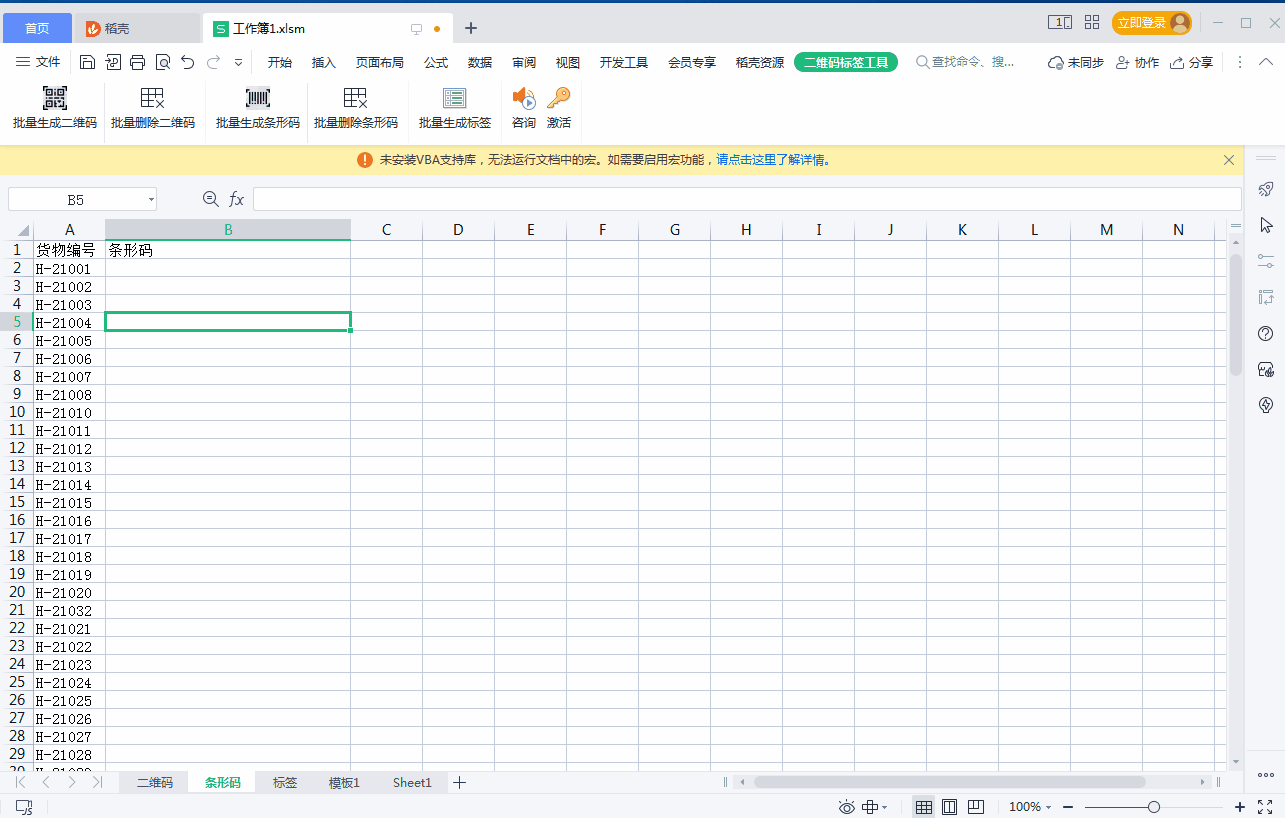Click the print icon in quick toolbar
Image resolution: width=1285 pixels, height=818 pixels.
click(x=138, y=62)
